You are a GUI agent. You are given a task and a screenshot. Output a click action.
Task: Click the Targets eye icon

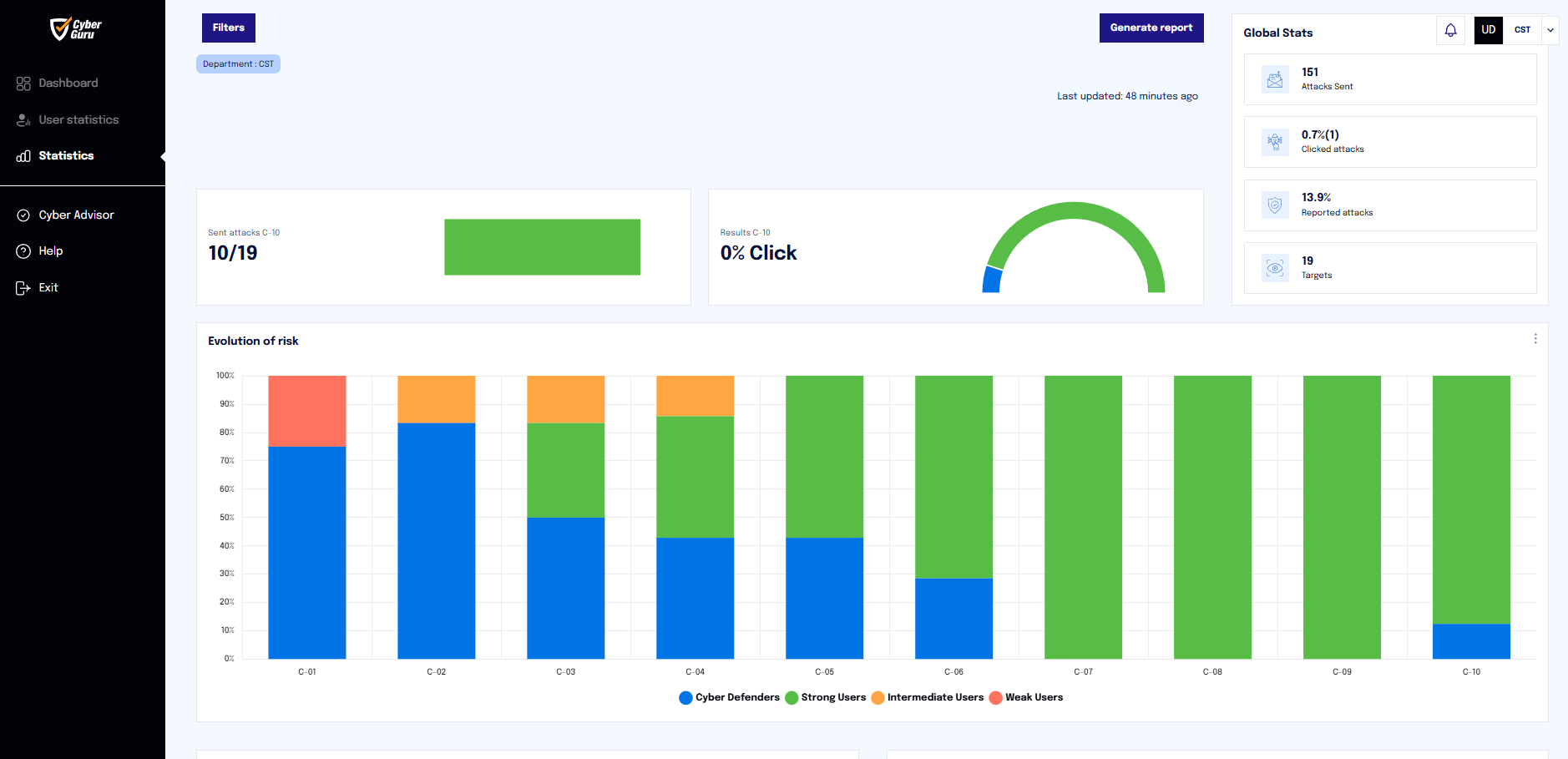(1275, 268)
